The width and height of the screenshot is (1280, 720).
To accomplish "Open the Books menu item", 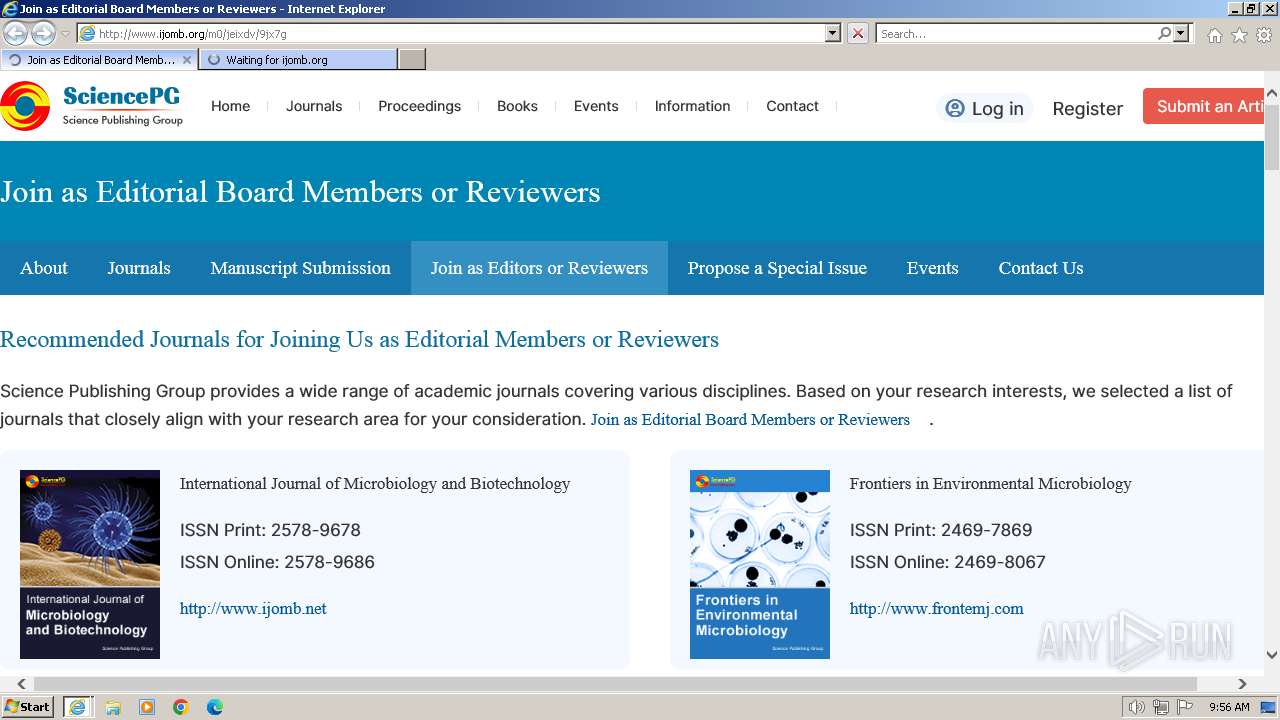I will click(x=517, y=106).
